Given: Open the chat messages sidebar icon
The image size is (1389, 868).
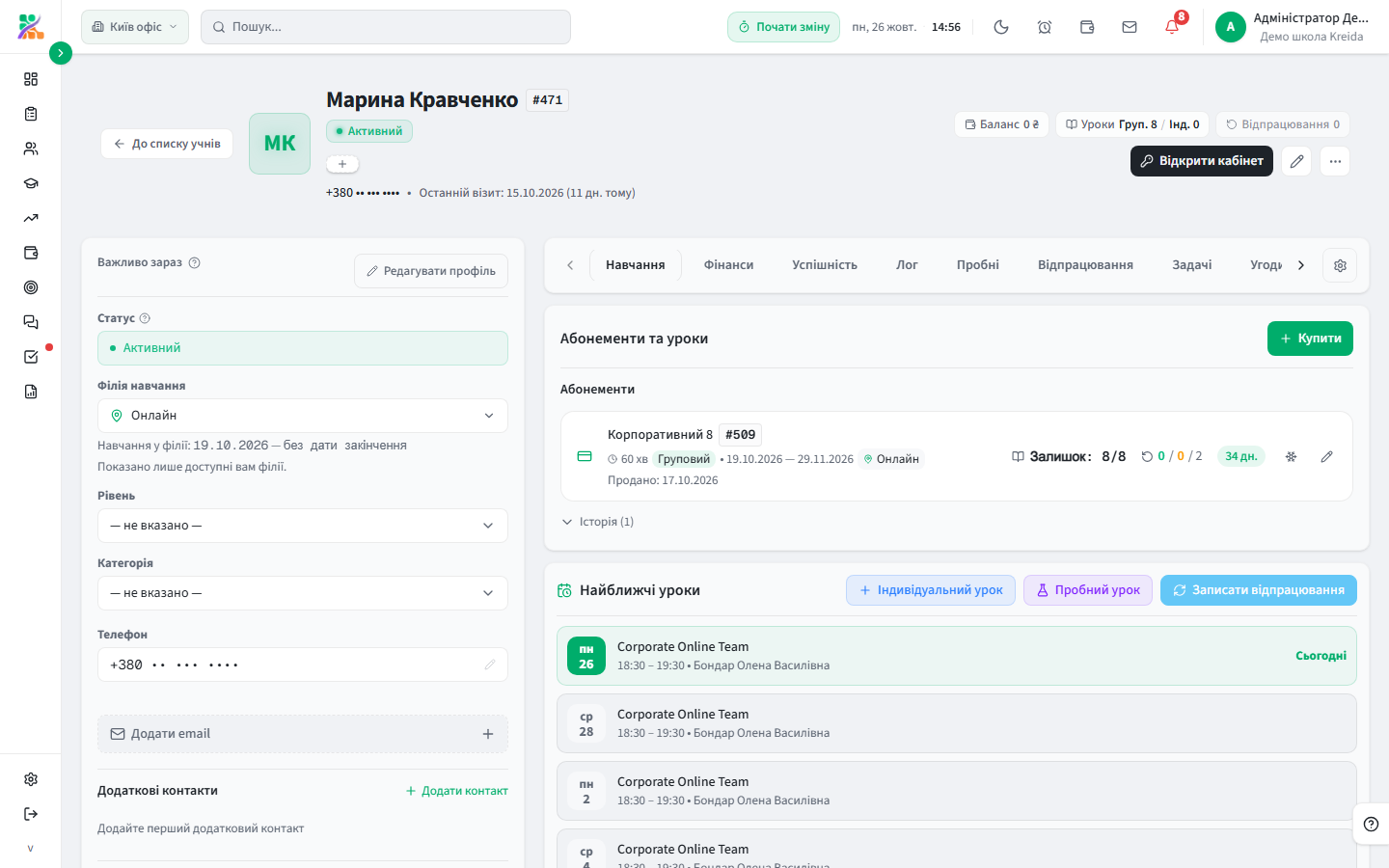Looking at the screenshot, I should coord(31,322).
